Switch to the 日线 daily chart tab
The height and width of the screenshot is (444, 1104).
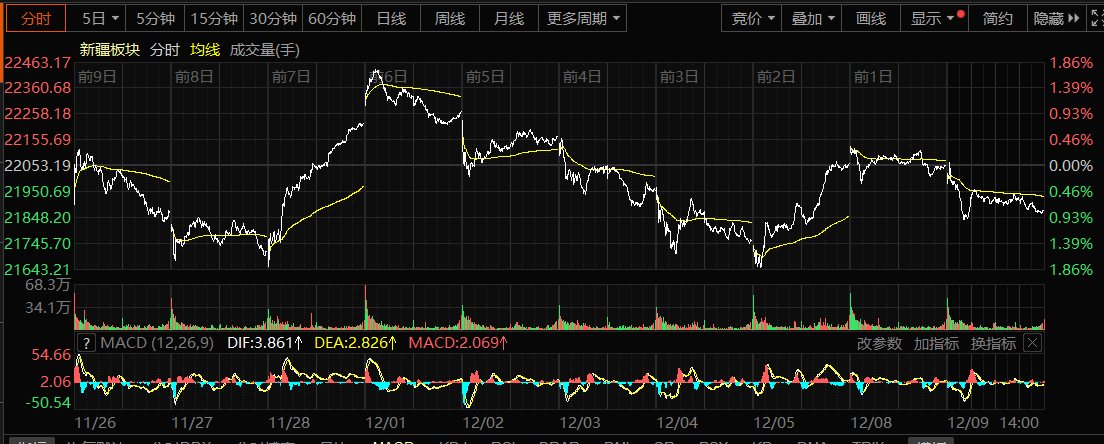(x=391, y=19)
